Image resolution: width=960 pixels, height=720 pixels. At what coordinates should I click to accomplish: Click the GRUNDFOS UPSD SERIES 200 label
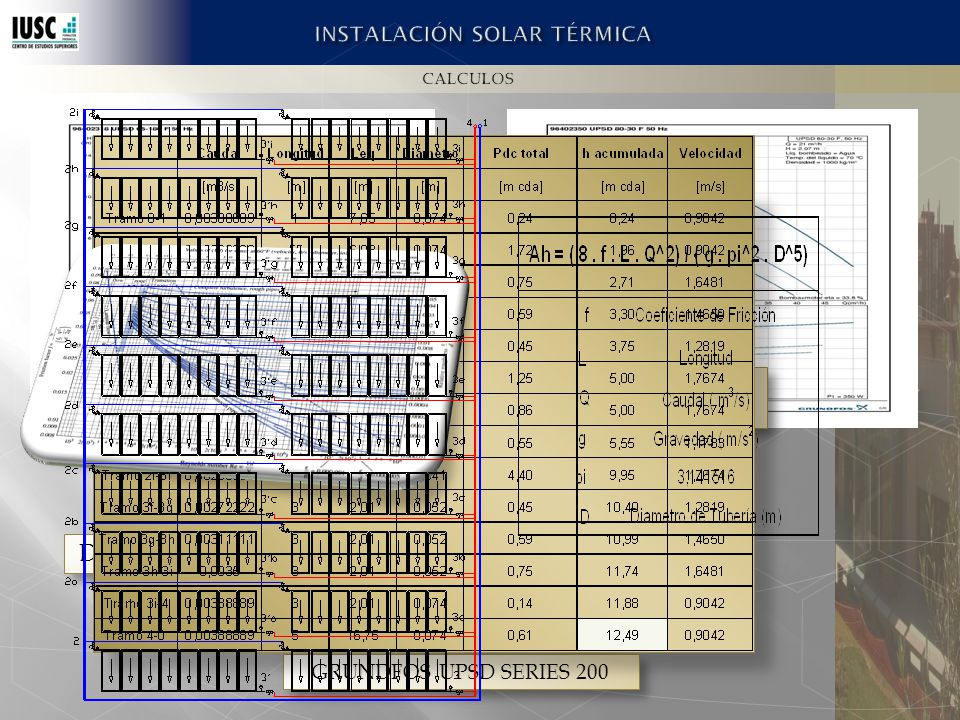click(460, 672)
